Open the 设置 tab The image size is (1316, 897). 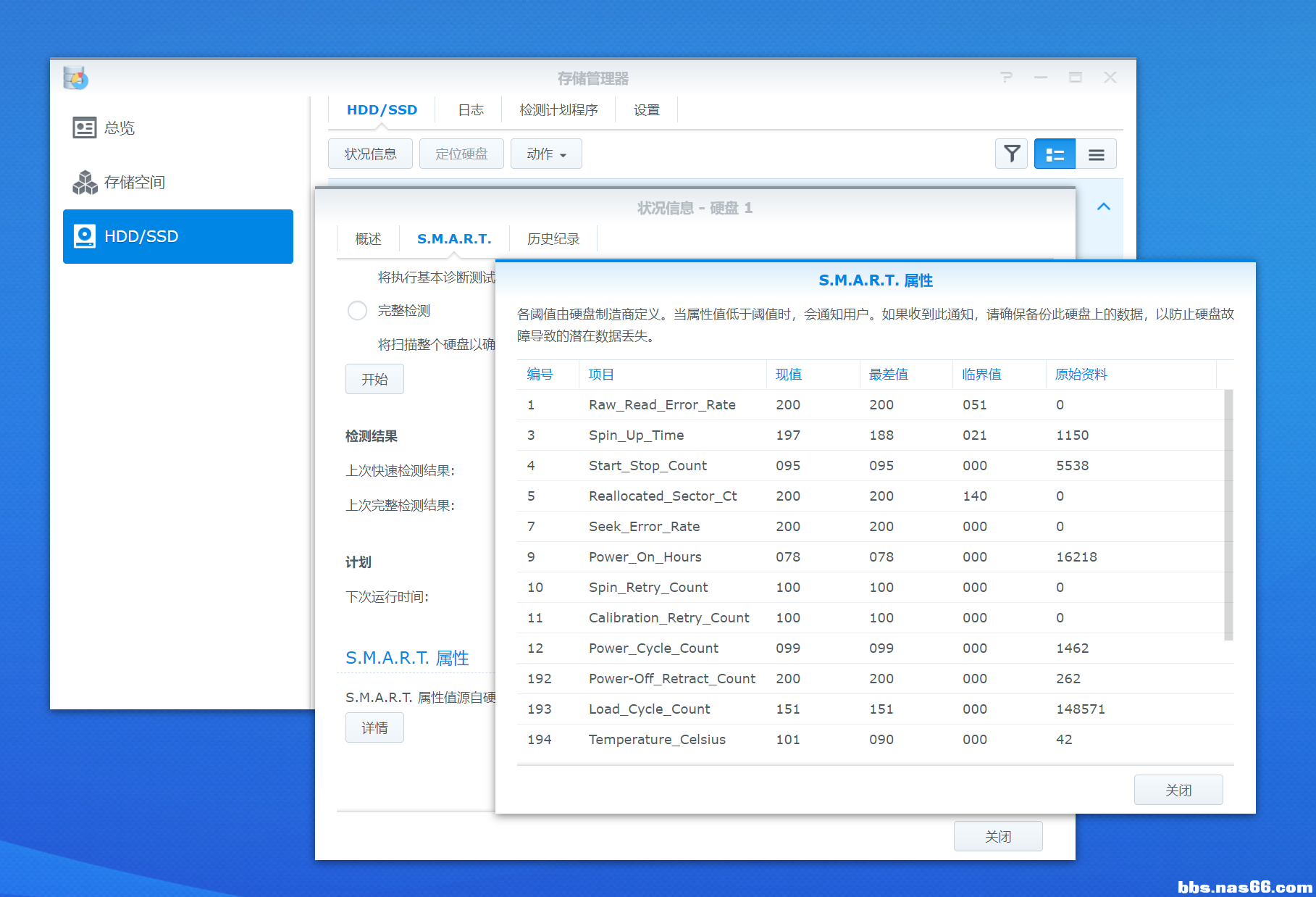647,110
